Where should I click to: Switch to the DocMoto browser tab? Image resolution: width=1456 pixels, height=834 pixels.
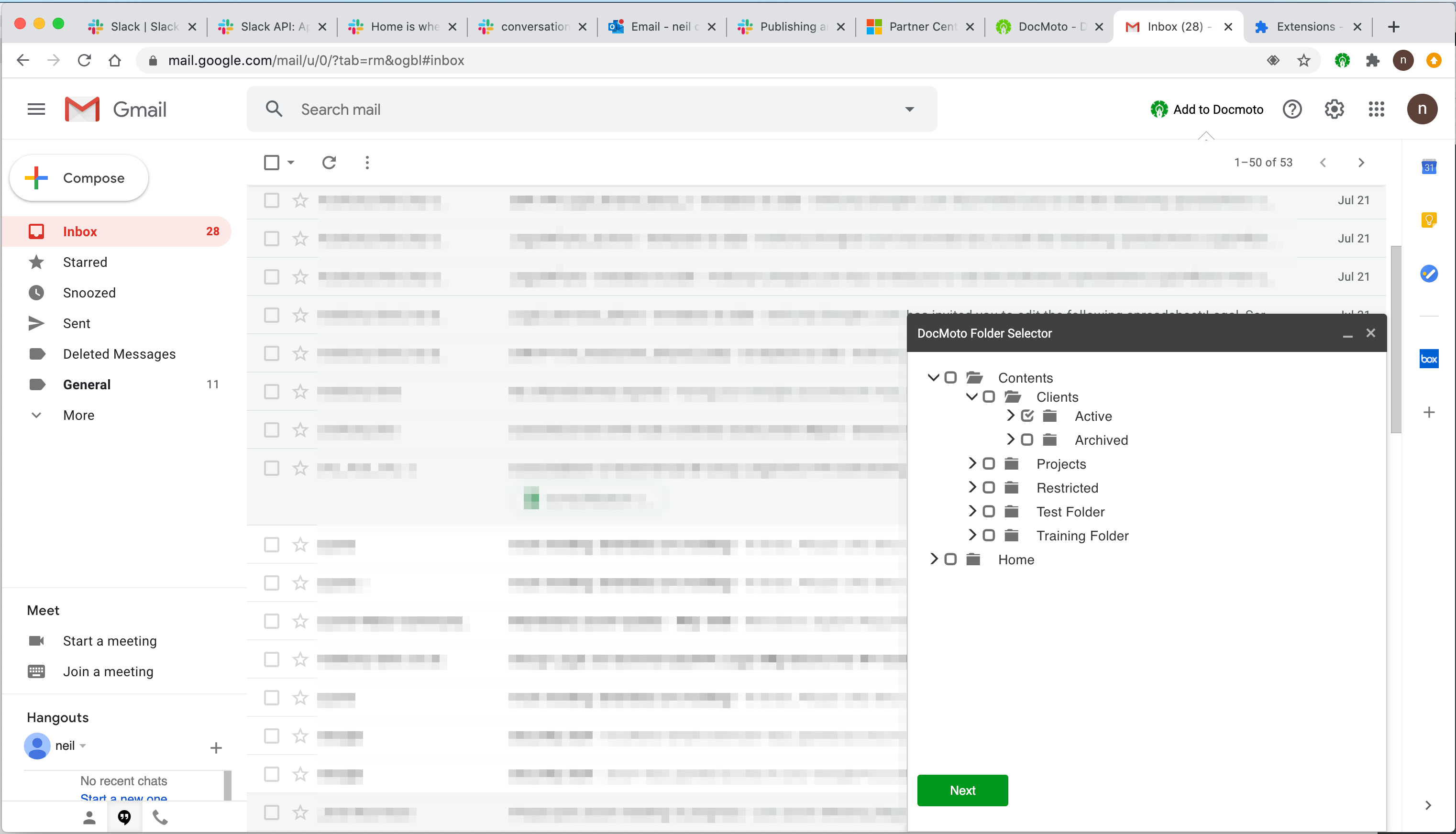pyautogui.click(x=1049, y=26)
